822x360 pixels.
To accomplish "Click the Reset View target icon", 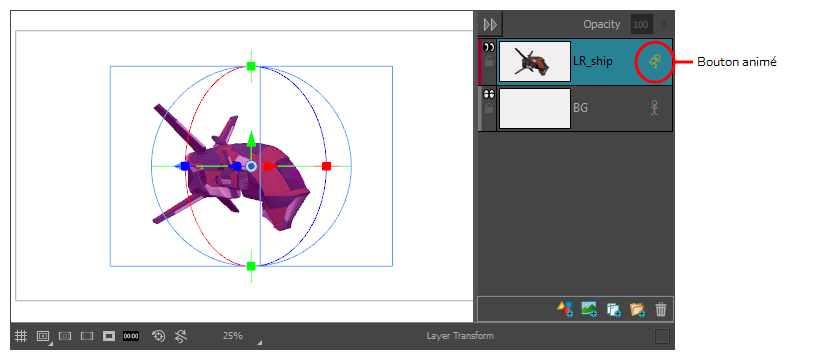I will (158, 336).
